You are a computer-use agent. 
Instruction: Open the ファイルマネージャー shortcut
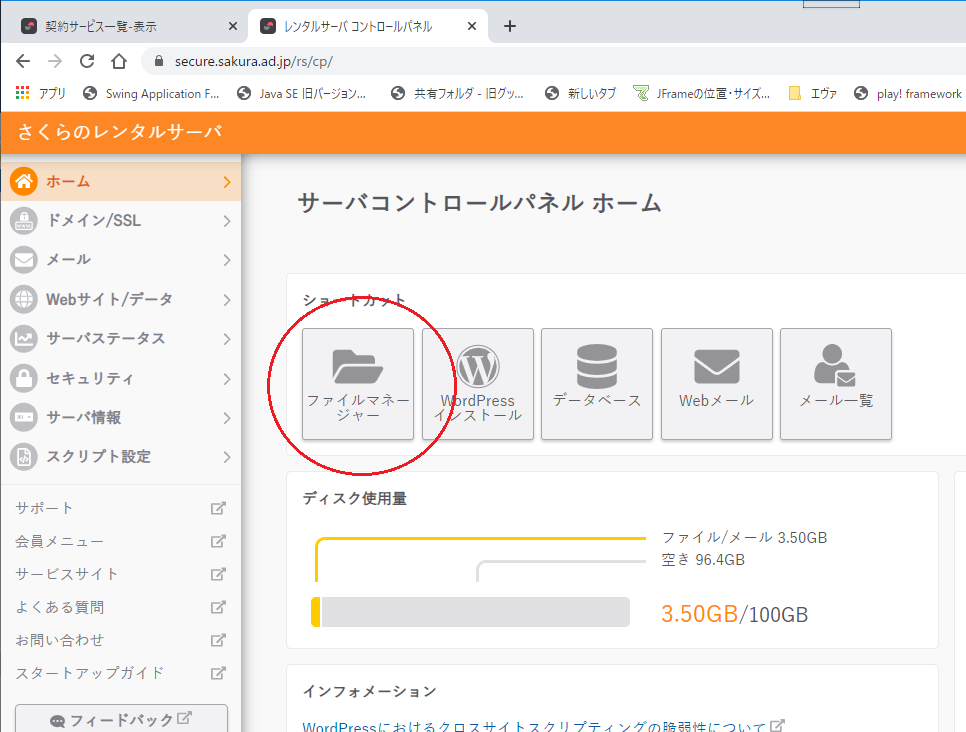(x=358, y=384)
